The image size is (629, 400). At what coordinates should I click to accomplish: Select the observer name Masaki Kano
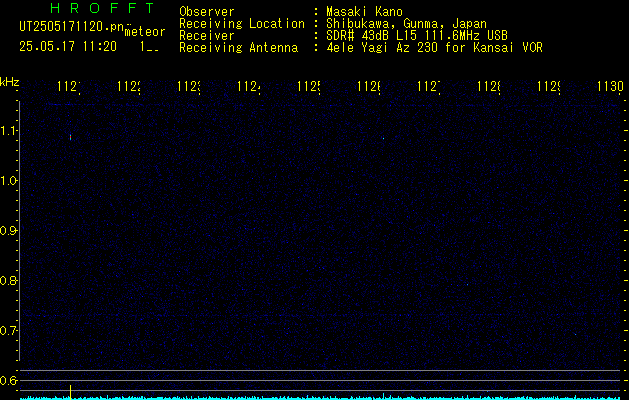click(x=364, y=11)
